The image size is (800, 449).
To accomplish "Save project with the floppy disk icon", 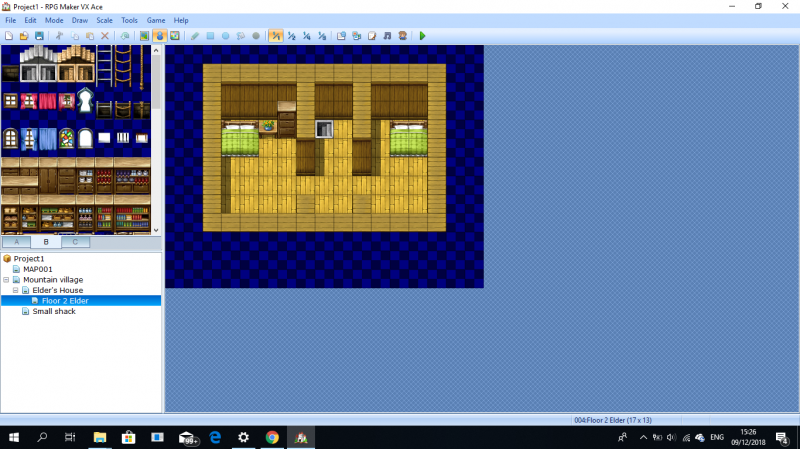I will tap(39, 36).
